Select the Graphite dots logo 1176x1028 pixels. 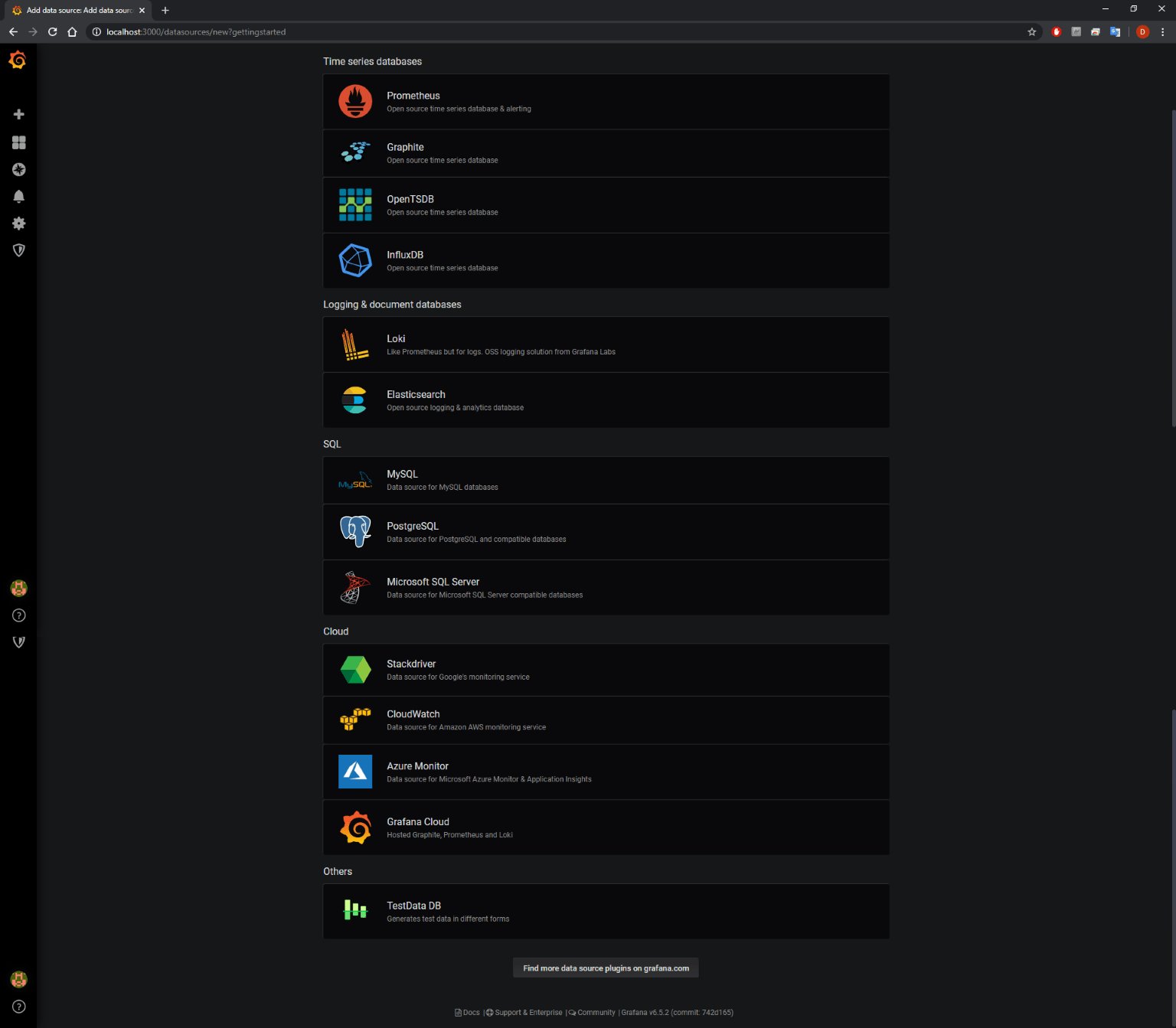[x=355, y=152]
